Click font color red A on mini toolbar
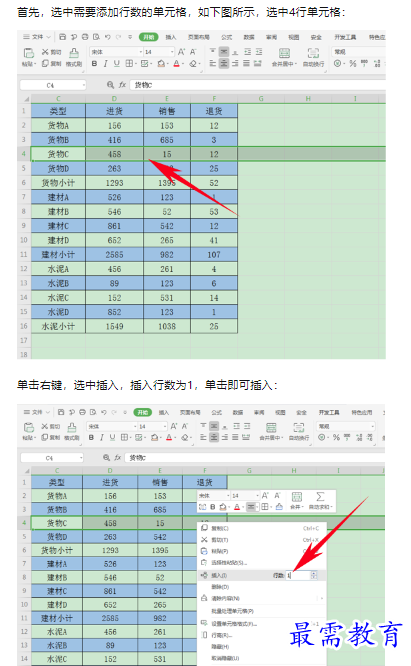 pos(237,507)
